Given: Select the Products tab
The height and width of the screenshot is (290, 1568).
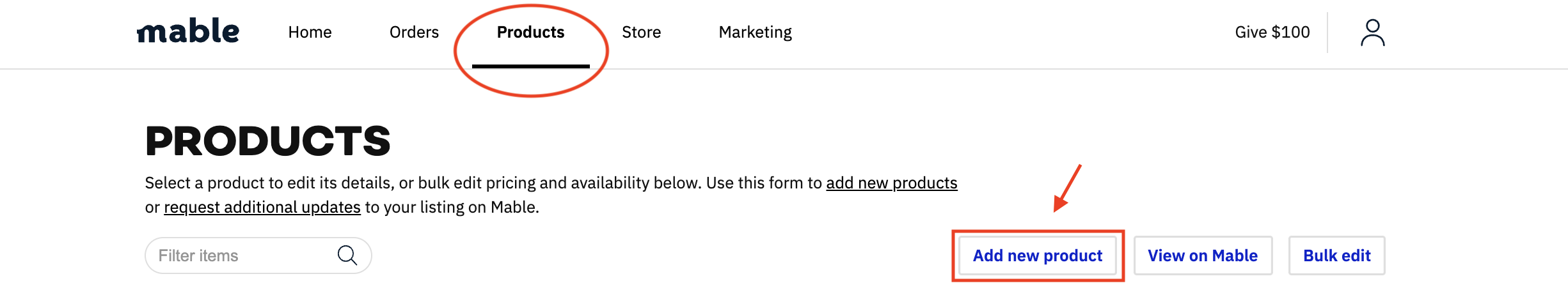Looking at the screenshot, I should (x=530, y=32).
